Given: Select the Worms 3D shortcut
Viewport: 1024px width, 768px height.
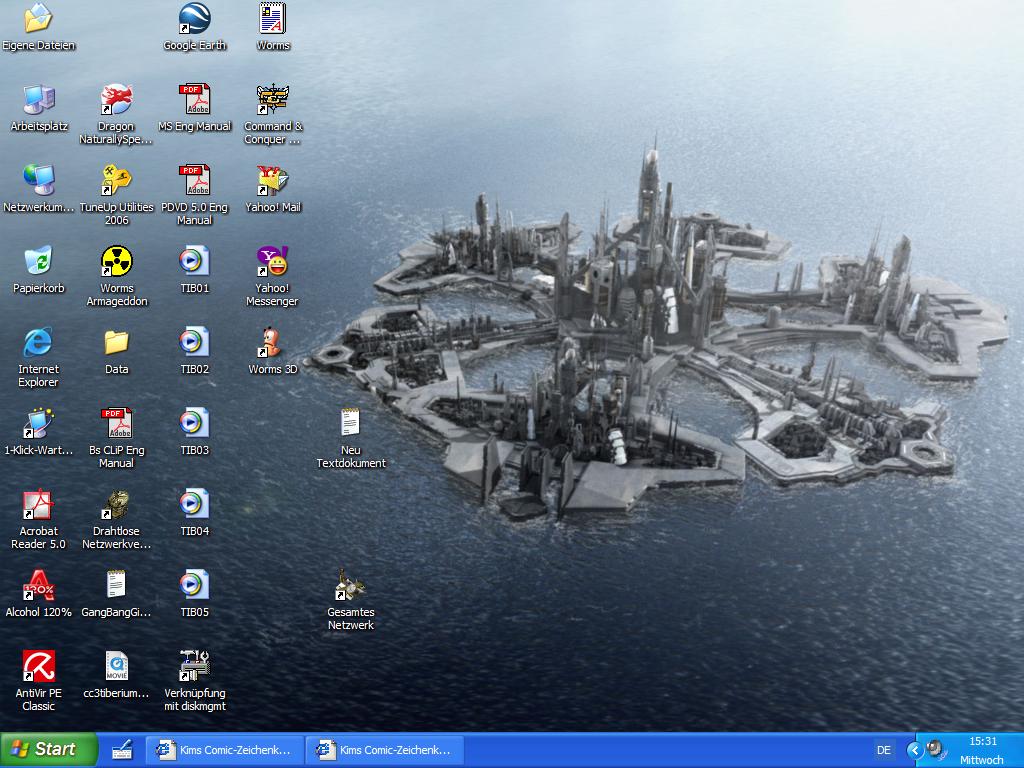Looking at the screenshot, I should [x=272, y=343].
